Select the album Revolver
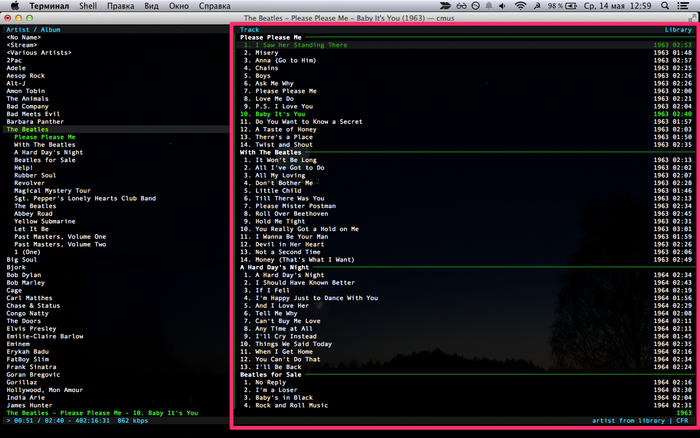 29,183
